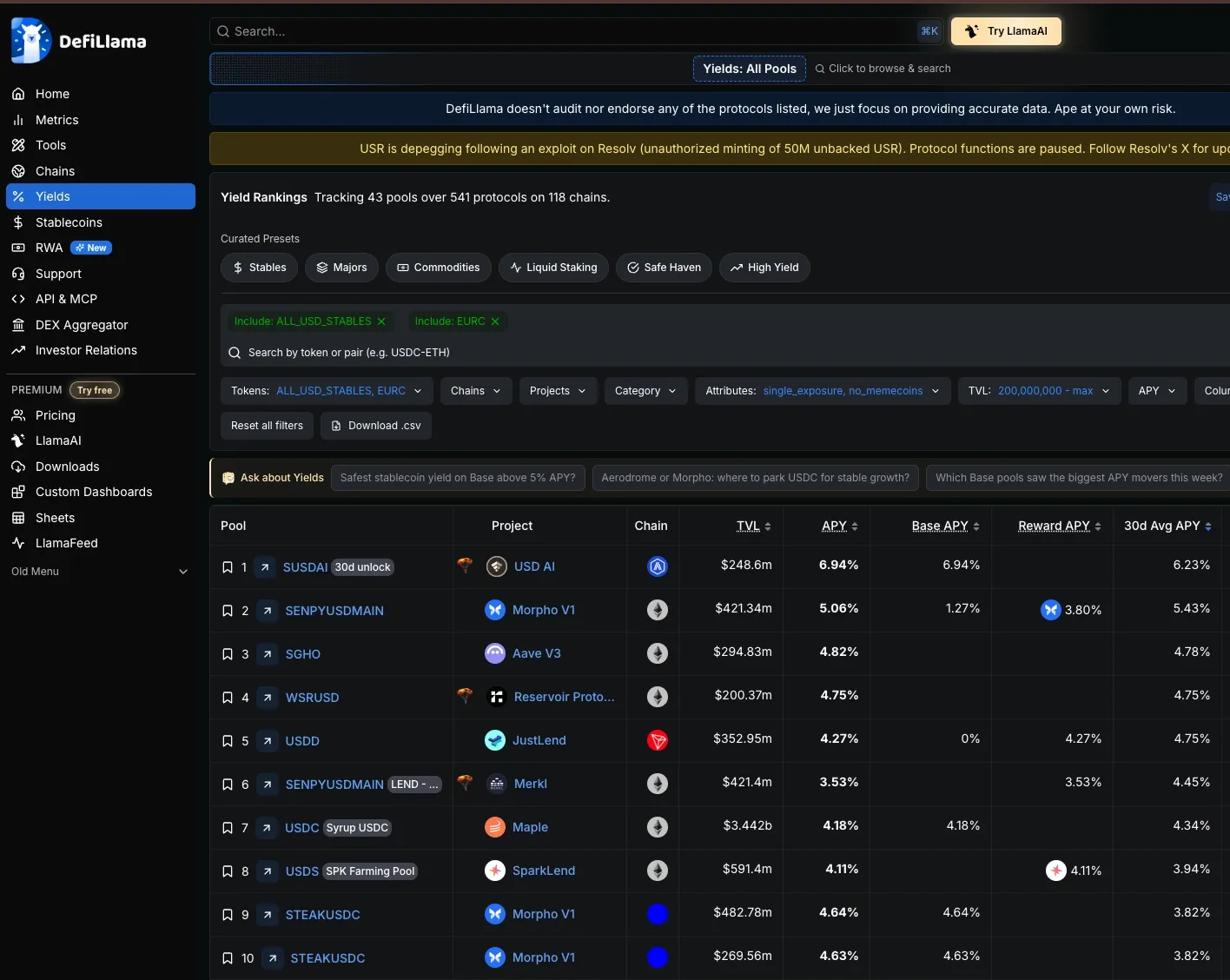The image size is (1230, 980).
Task: Bookmark the SUSDAI pool row
Action: coord(228,567)
